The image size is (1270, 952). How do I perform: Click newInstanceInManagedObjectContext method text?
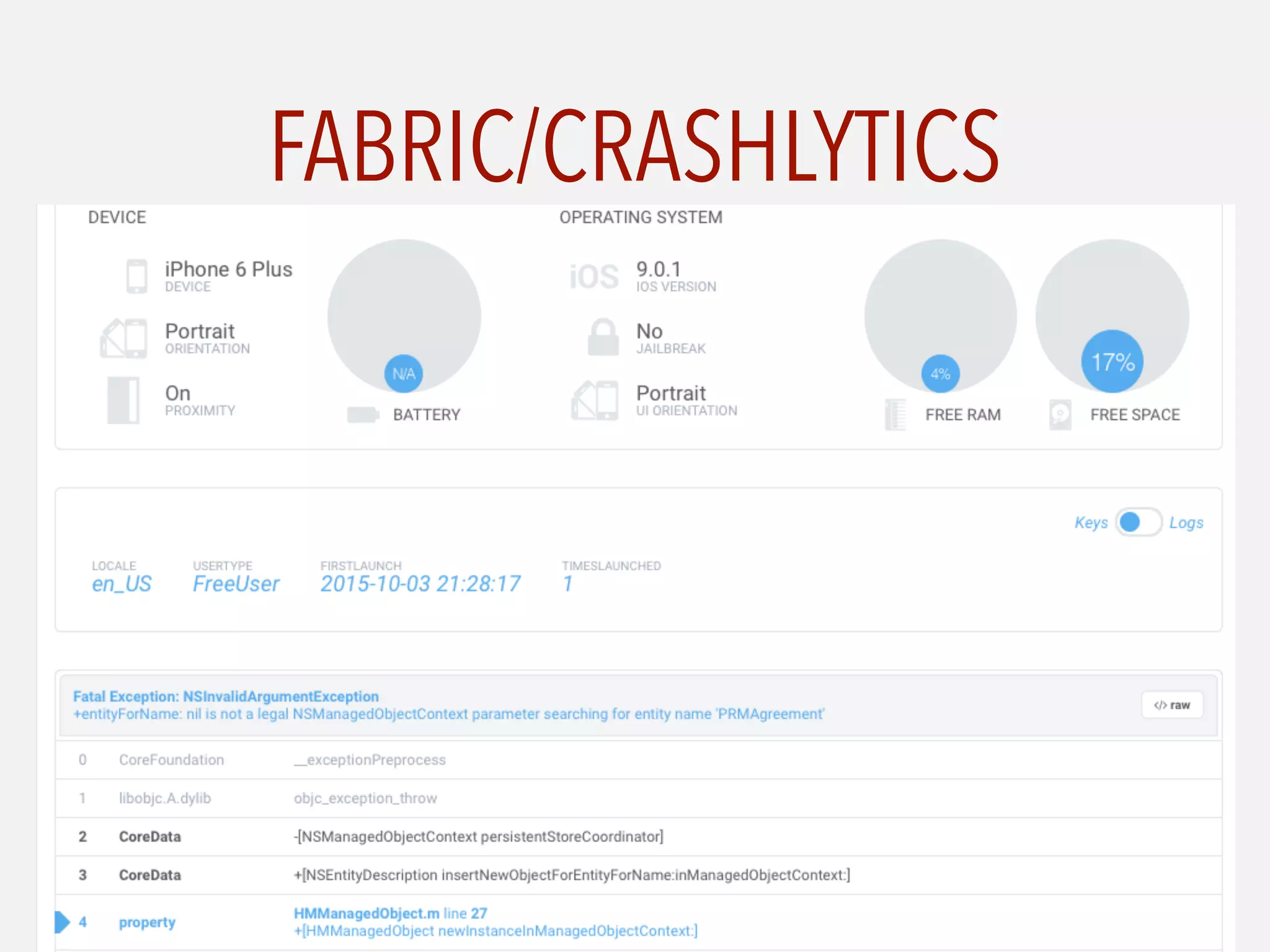(x=495, y=931)
